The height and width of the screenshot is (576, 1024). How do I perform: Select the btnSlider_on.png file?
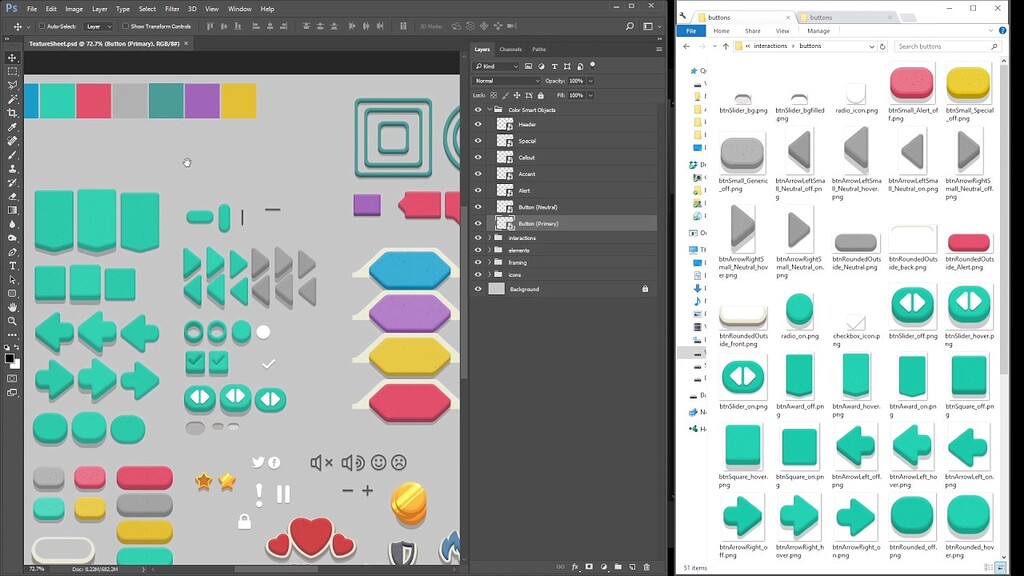(x=741, y=378)
